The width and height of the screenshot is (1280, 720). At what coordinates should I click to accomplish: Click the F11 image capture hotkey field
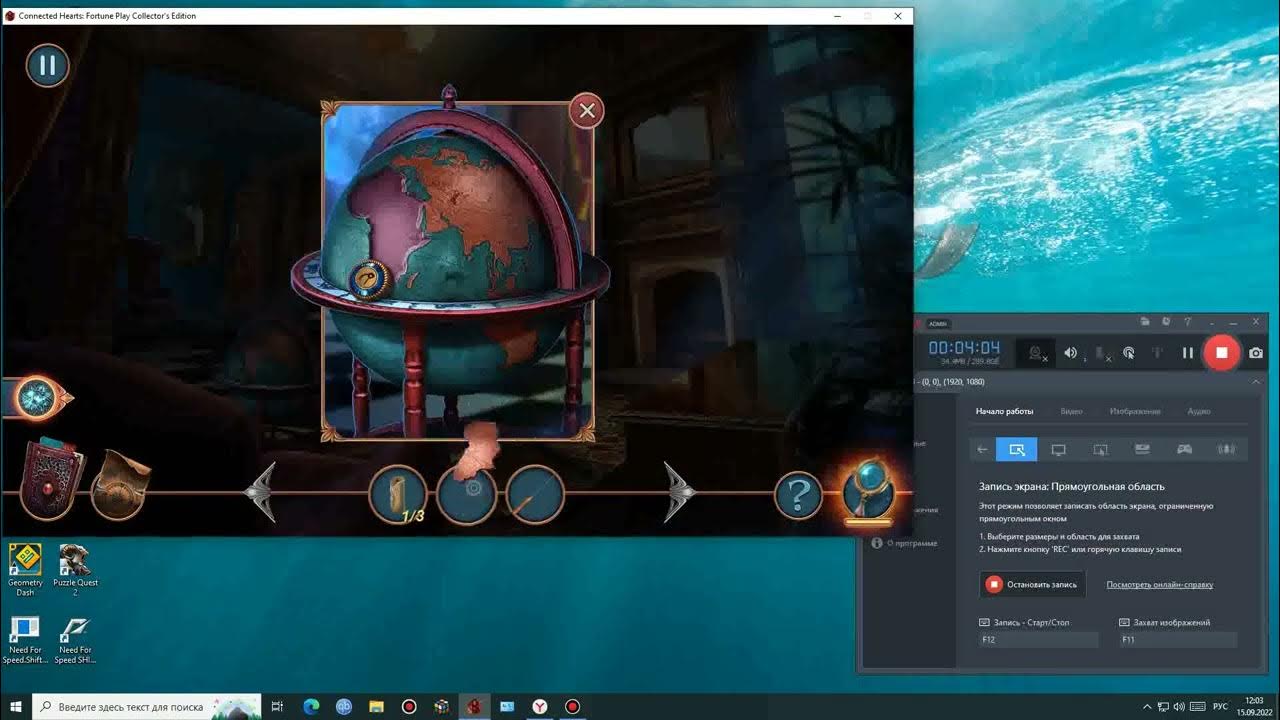1178,640
